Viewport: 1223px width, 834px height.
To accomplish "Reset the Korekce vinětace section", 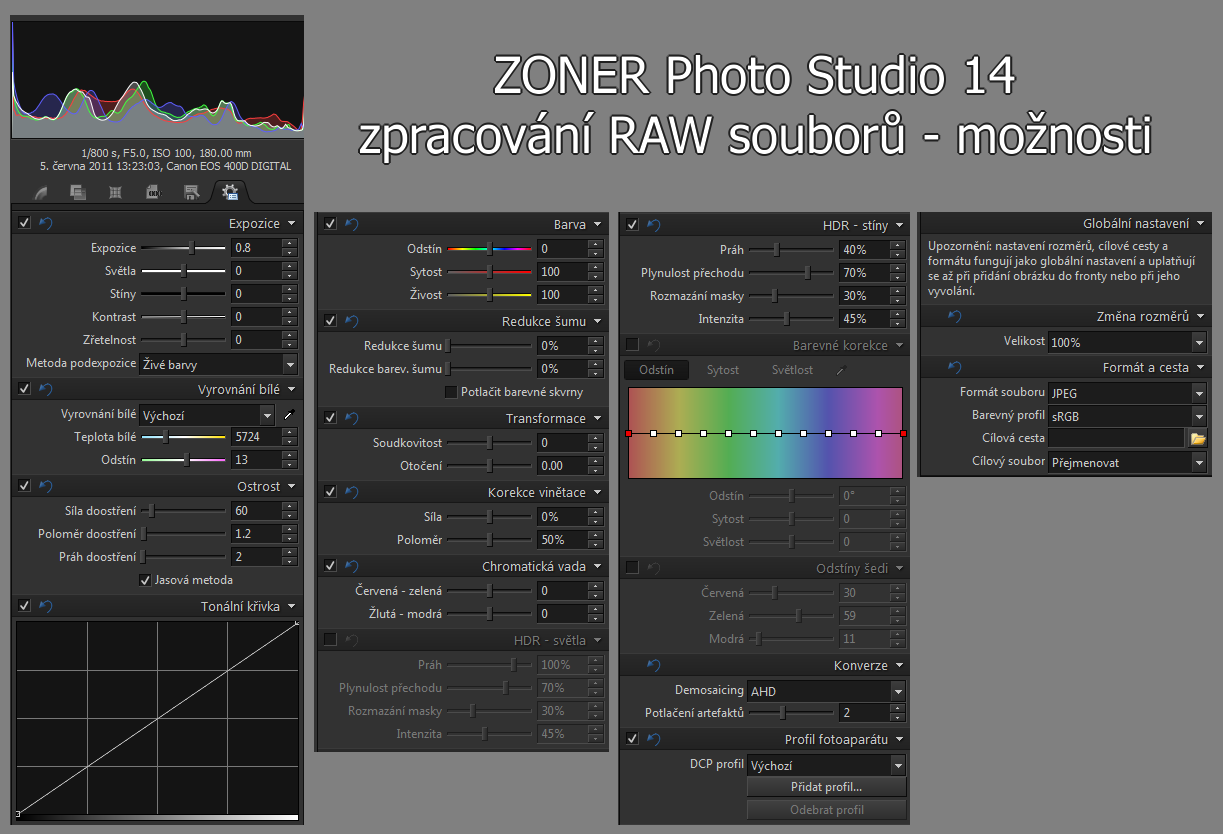I will (x=351, y=492).
